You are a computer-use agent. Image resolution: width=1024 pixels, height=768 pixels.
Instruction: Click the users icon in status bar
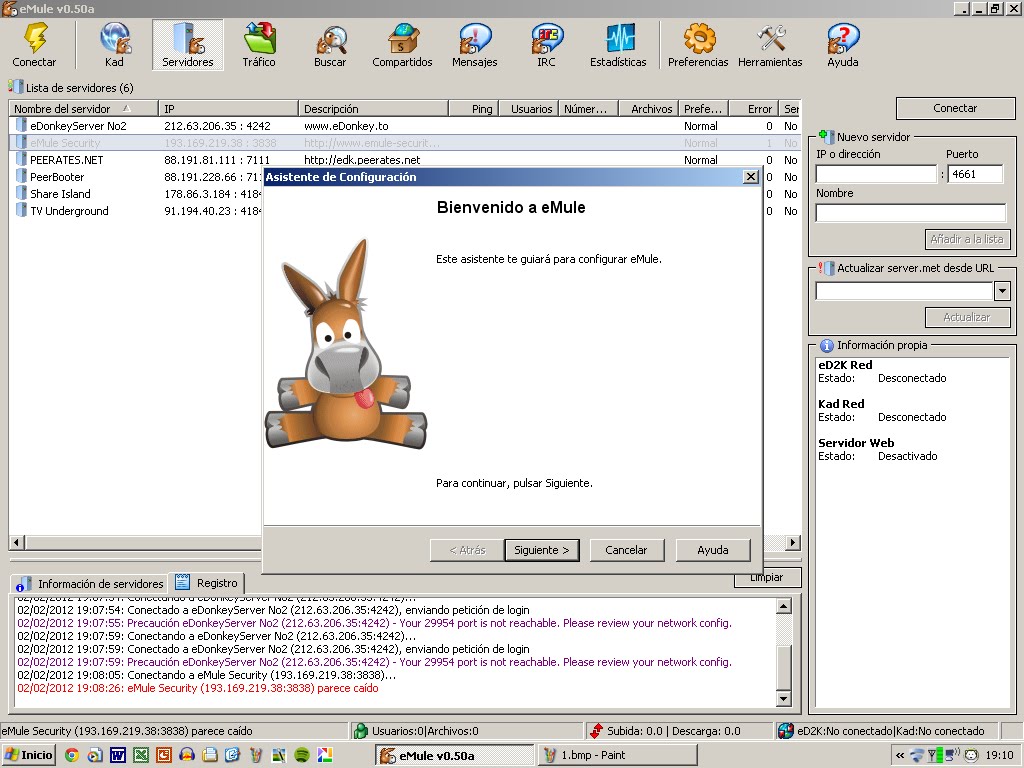(360, 731)
